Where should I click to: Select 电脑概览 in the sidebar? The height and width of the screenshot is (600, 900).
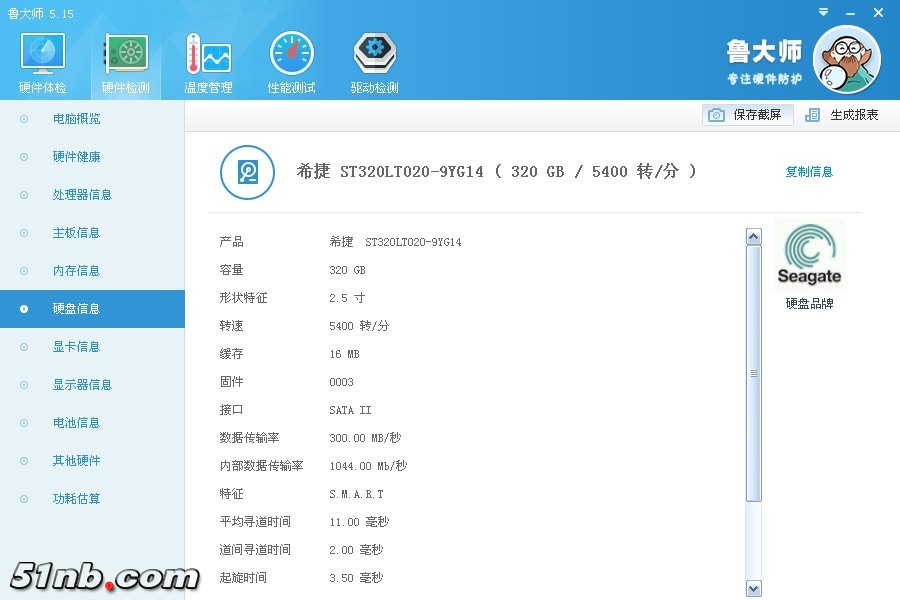pyautogui.click(x=76, y=119)
